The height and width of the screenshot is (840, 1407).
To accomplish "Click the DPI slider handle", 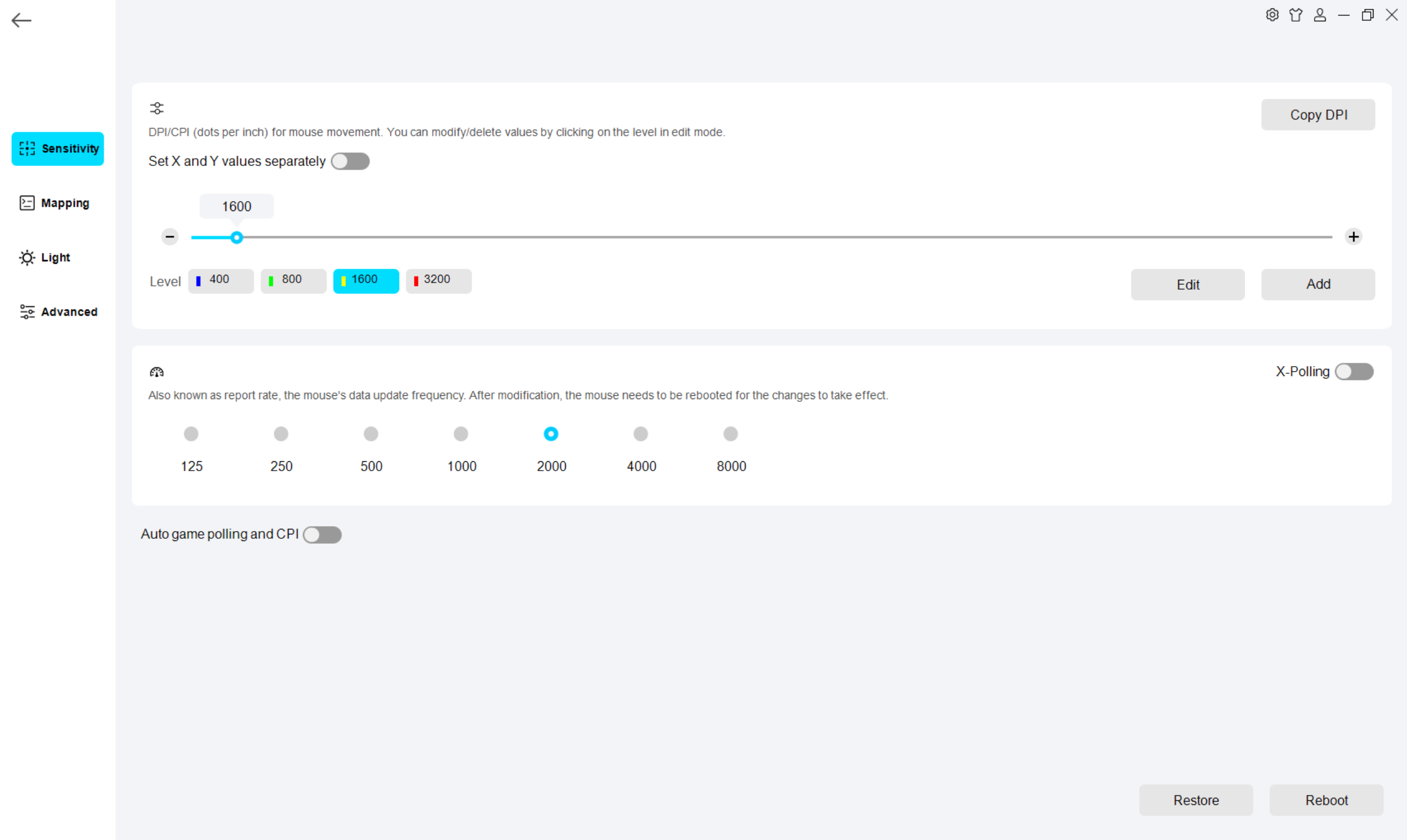I will pyautogui.click(x=236, y=237).
